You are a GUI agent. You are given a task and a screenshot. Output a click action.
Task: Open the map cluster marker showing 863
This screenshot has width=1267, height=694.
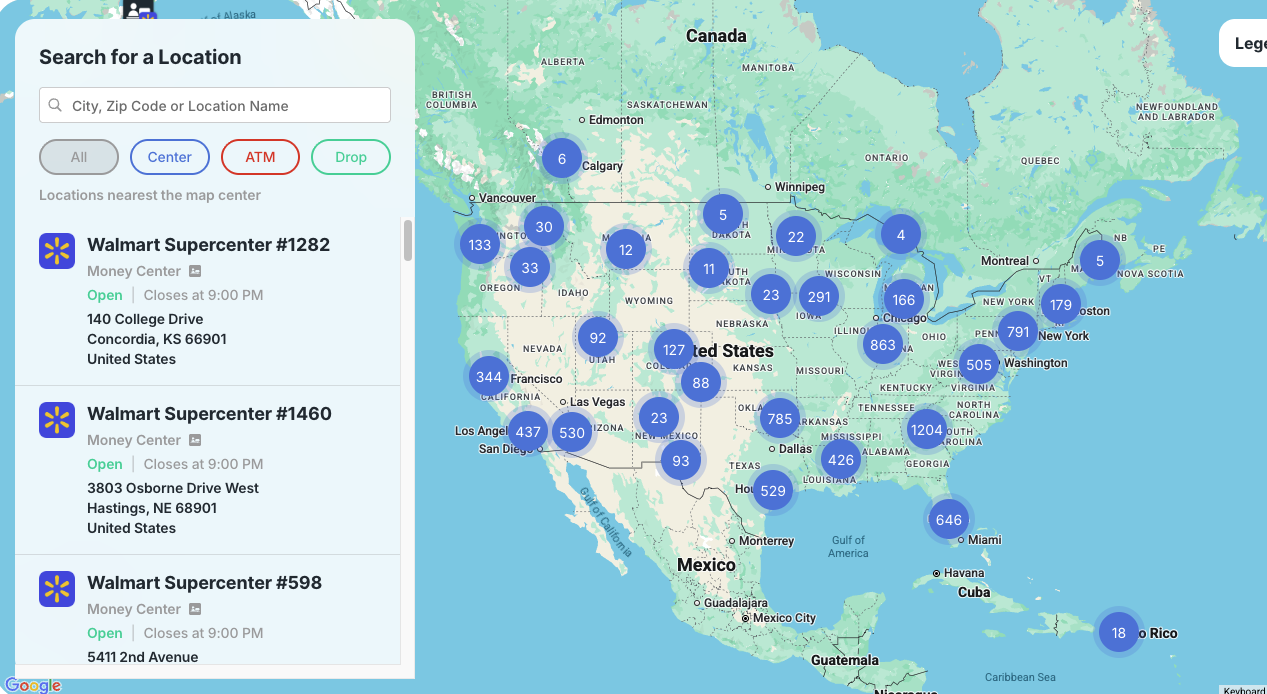coord(883,344)
